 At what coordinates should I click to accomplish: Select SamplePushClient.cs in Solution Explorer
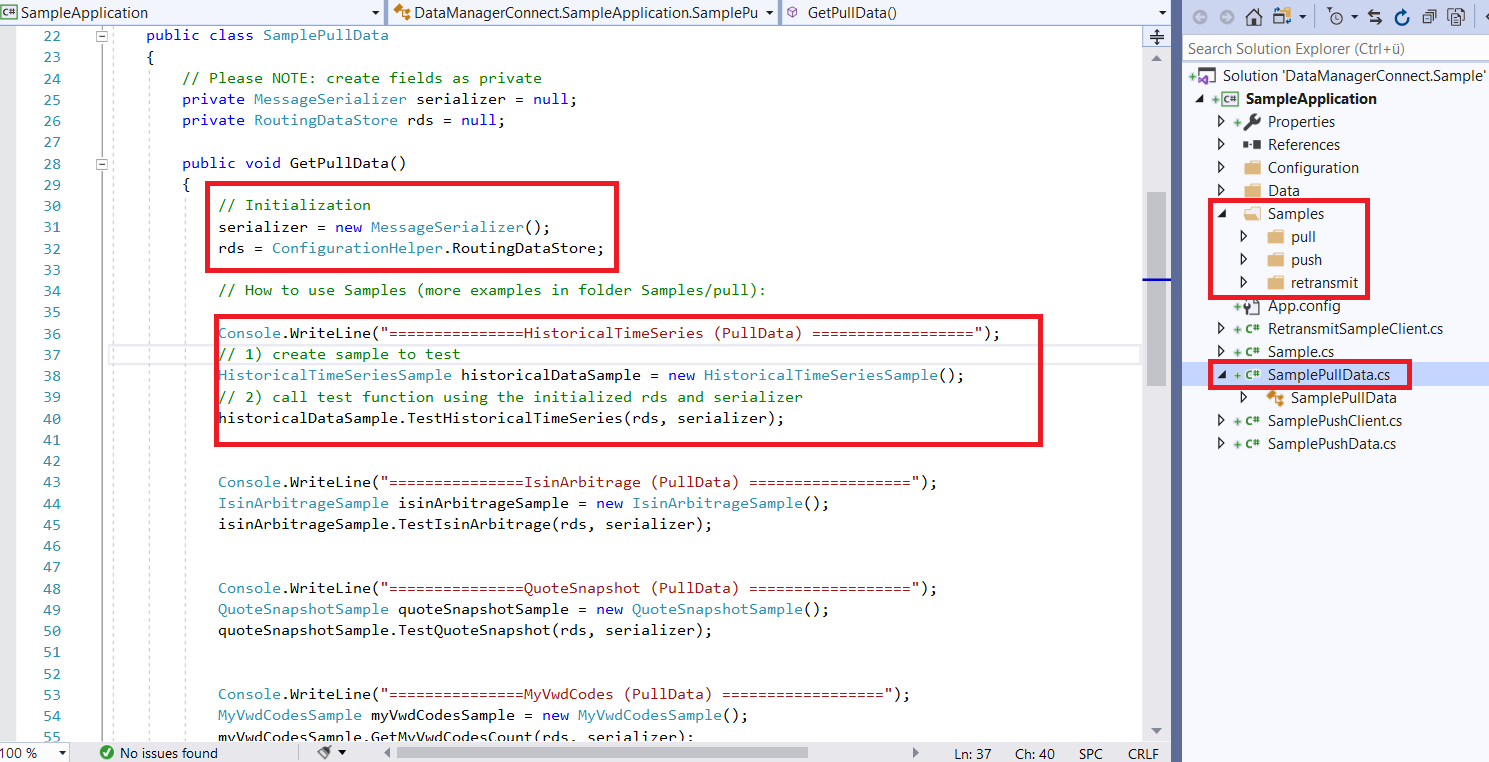click(1334, 421)
